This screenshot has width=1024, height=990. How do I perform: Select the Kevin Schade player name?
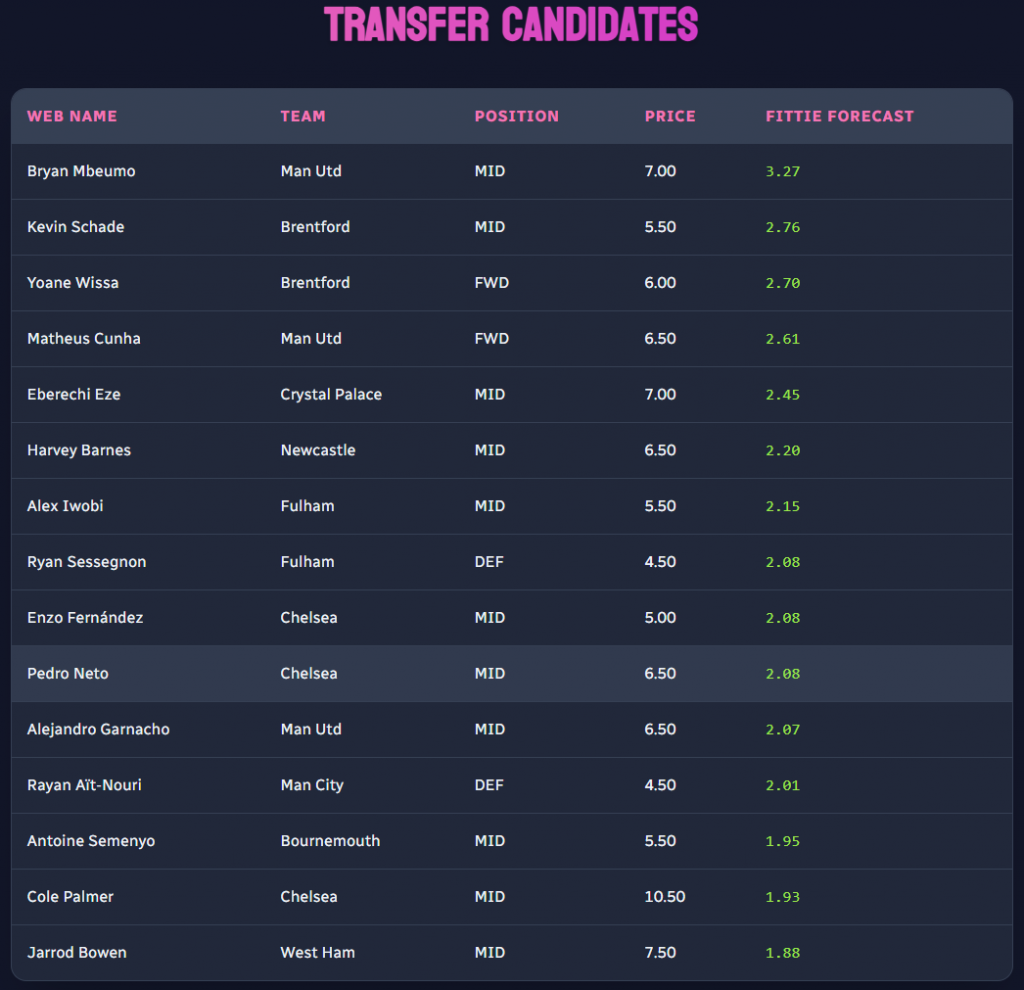(x=76, y=227)
